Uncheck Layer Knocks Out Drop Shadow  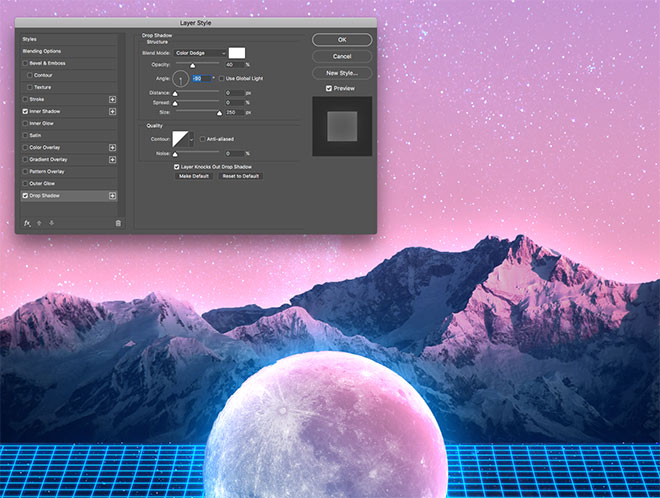(x=177, y=167)
